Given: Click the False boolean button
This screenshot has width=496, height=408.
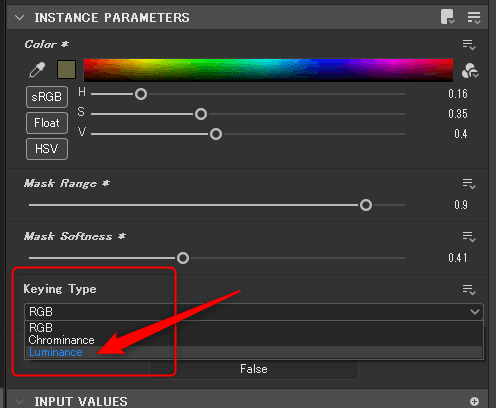Looking at the screenshot, I should [x=254, y=369].
